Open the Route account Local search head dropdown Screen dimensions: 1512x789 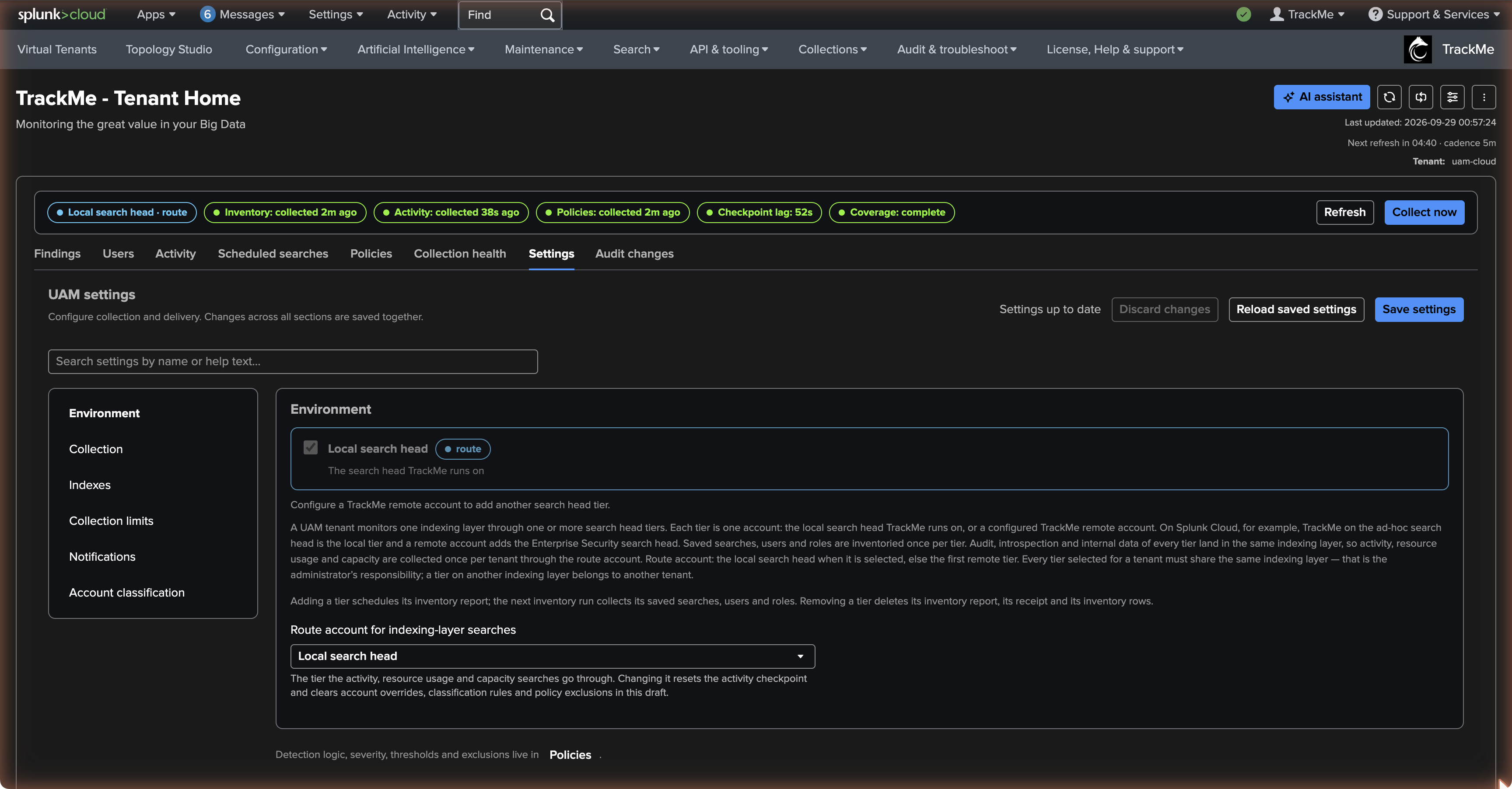[552, 656]
